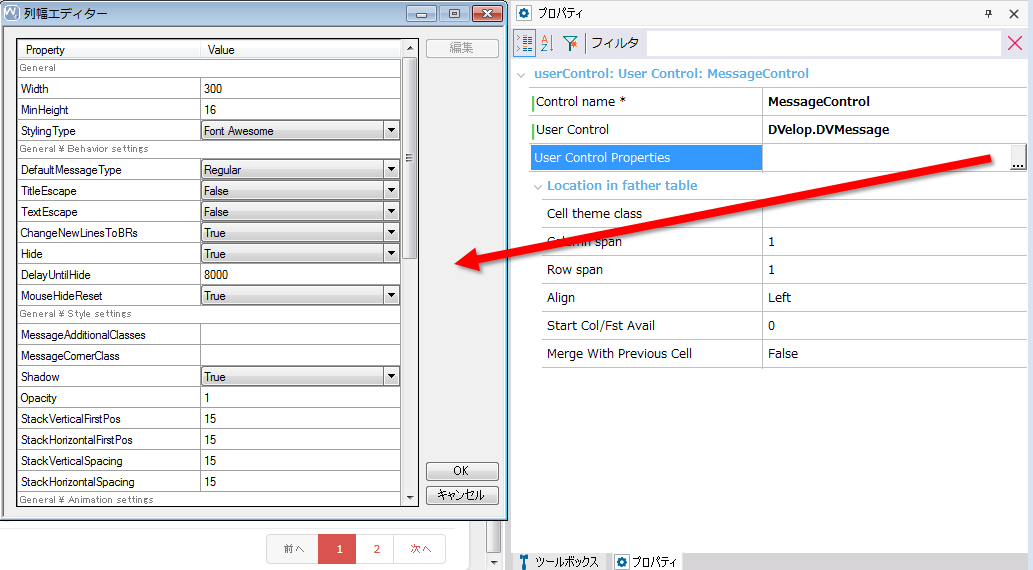
Task: Open the Shadow value dropdown
Action: coord(391,377)
